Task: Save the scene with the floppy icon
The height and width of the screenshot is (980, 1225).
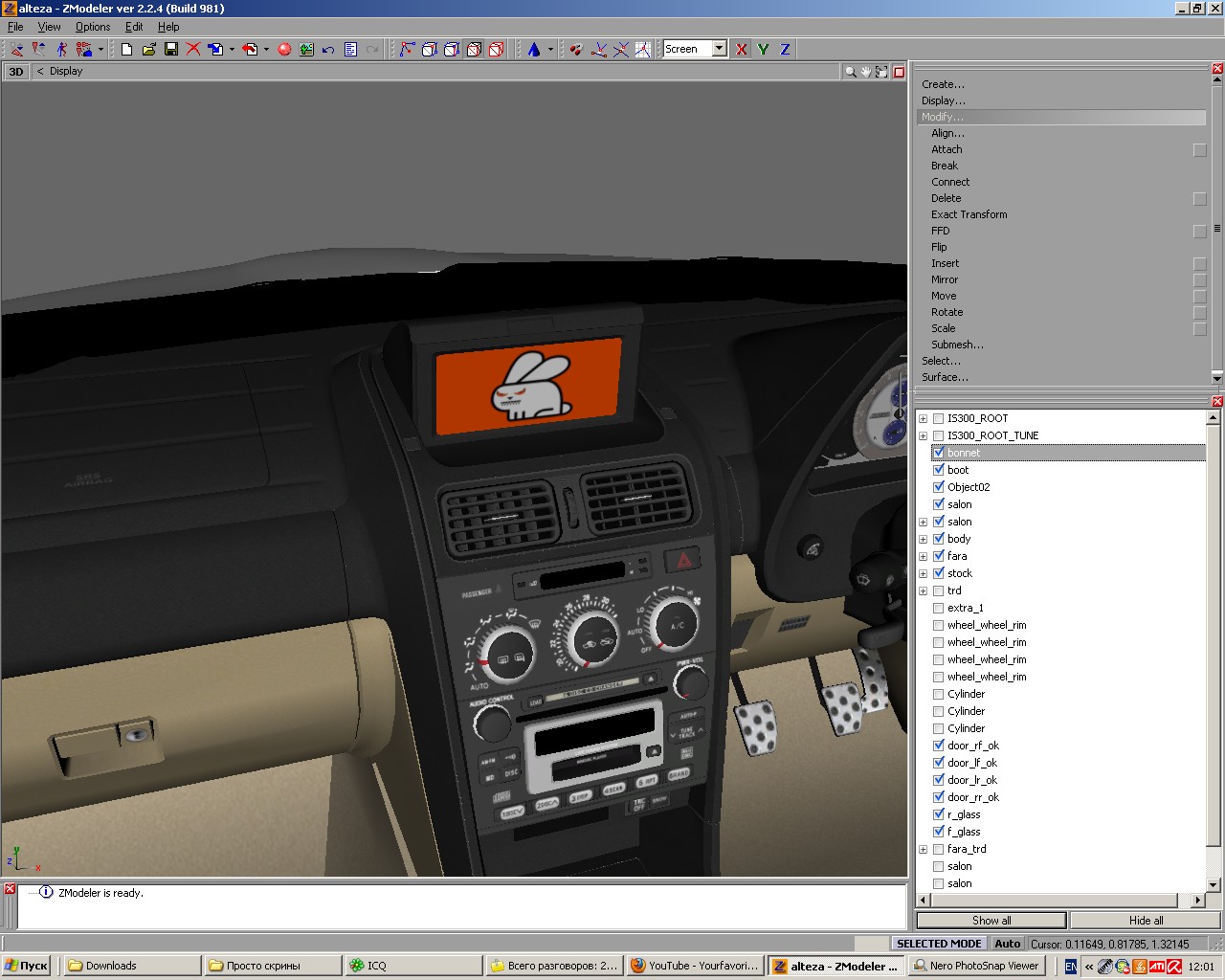Action: click(171, 49)
